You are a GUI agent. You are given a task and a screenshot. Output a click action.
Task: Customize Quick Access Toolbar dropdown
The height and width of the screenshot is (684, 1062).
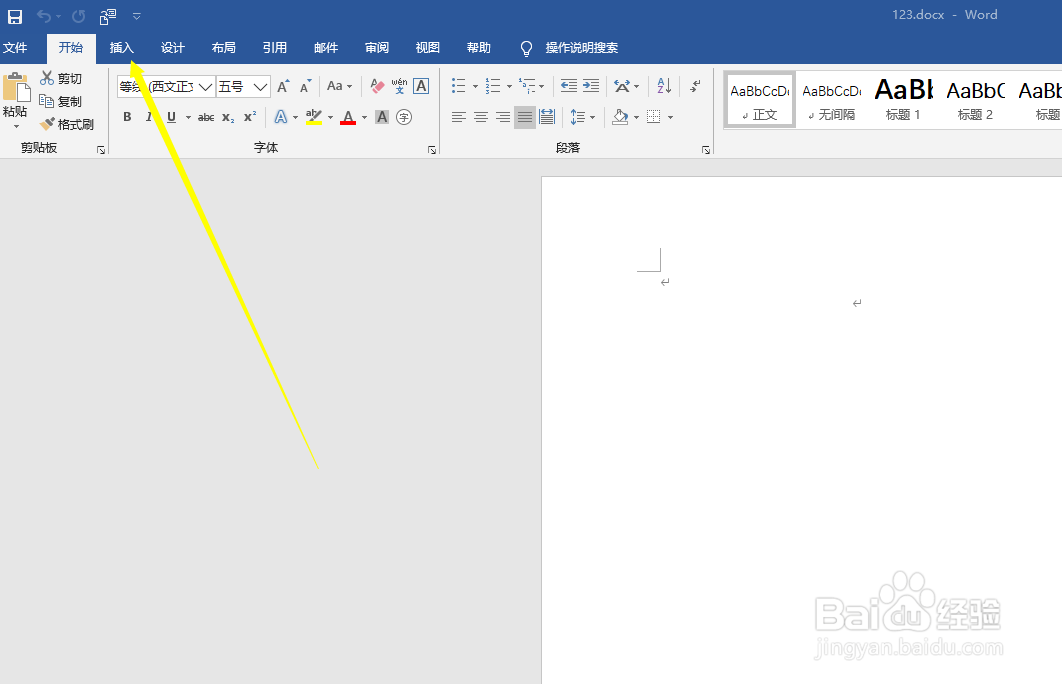coord(137,16)
